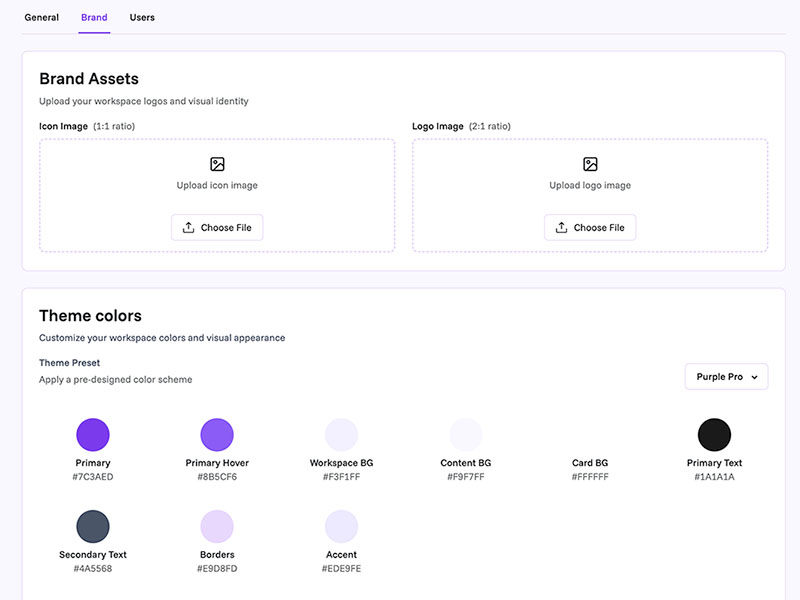Image resolution: width=800 pixels, height=600 pixels.
Task: Expand theme preset list using chevron arrow
Action: (x=754, y=377)
